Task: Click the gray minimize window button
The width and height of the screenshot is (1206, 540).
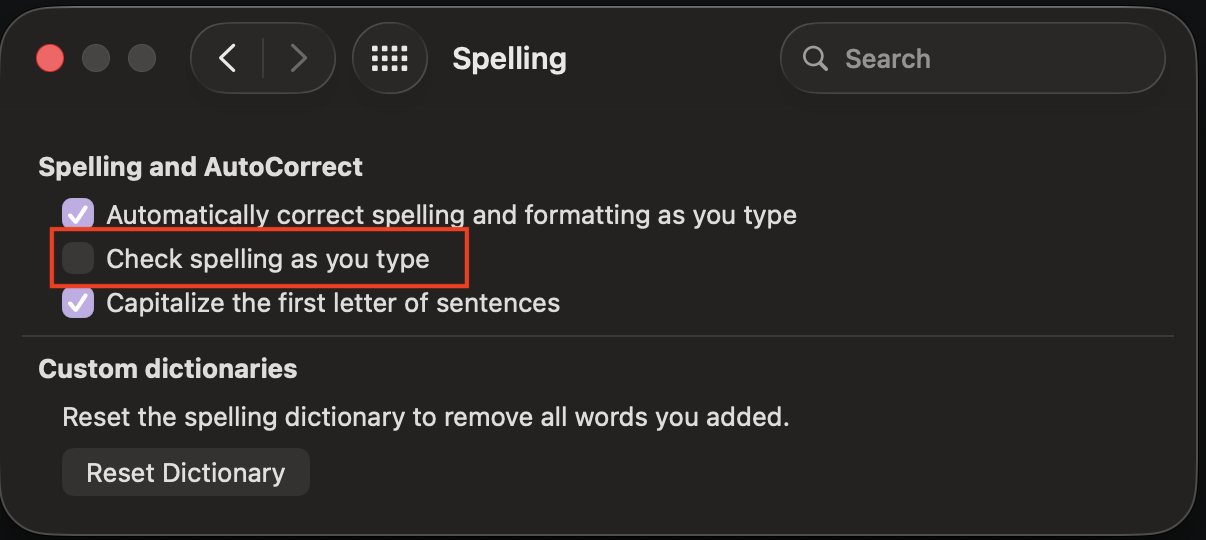Action: pos(96,59)
